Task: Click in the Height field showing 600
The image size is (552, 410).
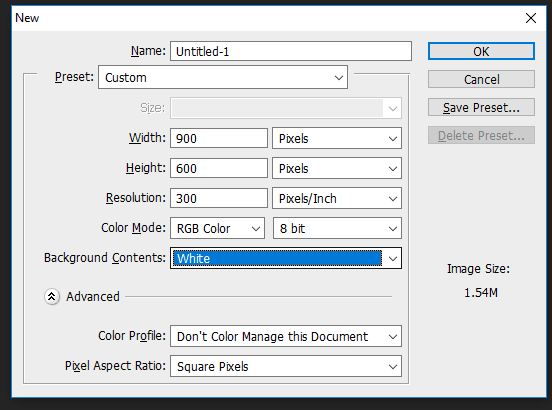Action: point(219,168)
